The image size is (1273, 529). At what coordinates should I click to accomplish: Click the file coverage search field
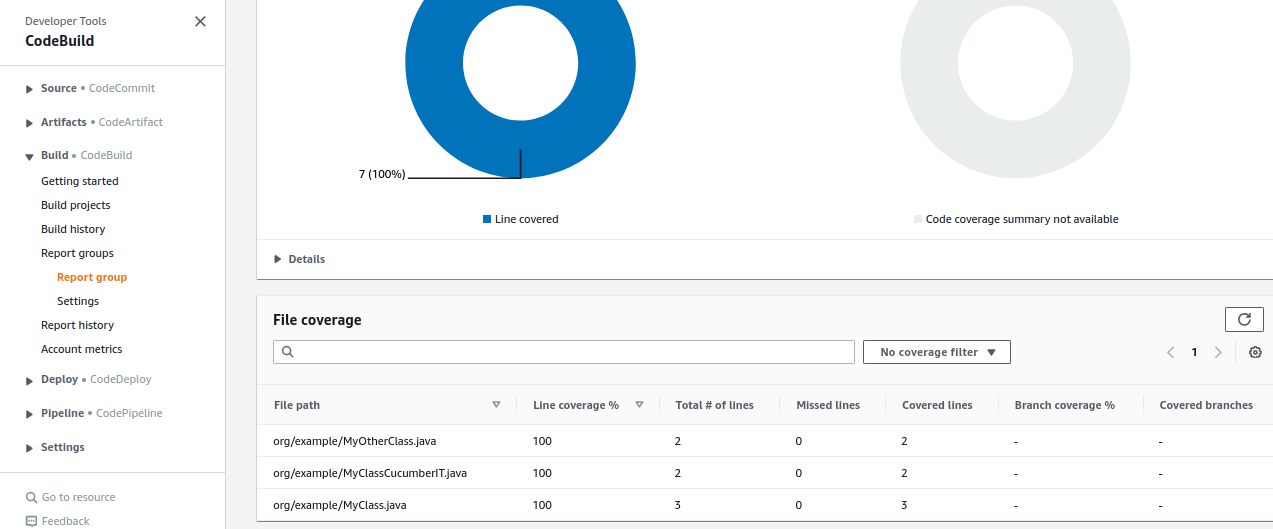tap(570, 352)
